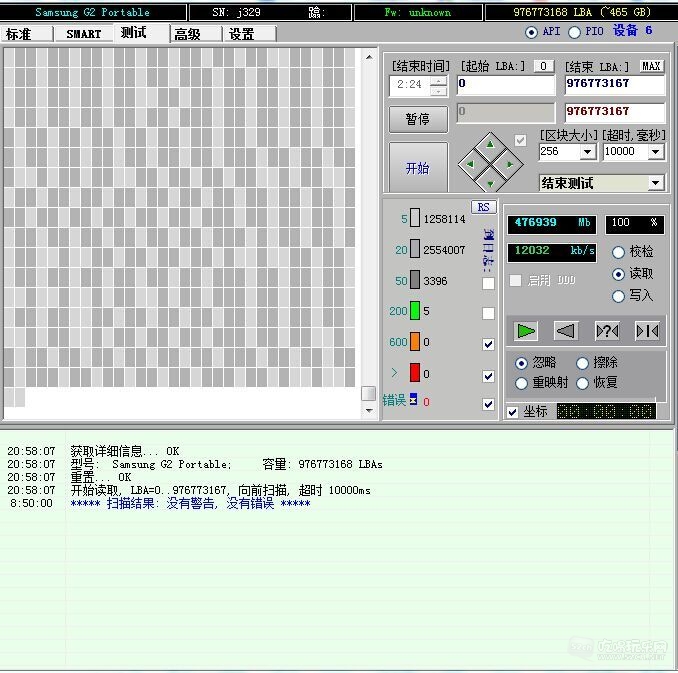678x673 pixels.
Task: Click the Samsung G2 Portable model label
Action: coord(93,12)
